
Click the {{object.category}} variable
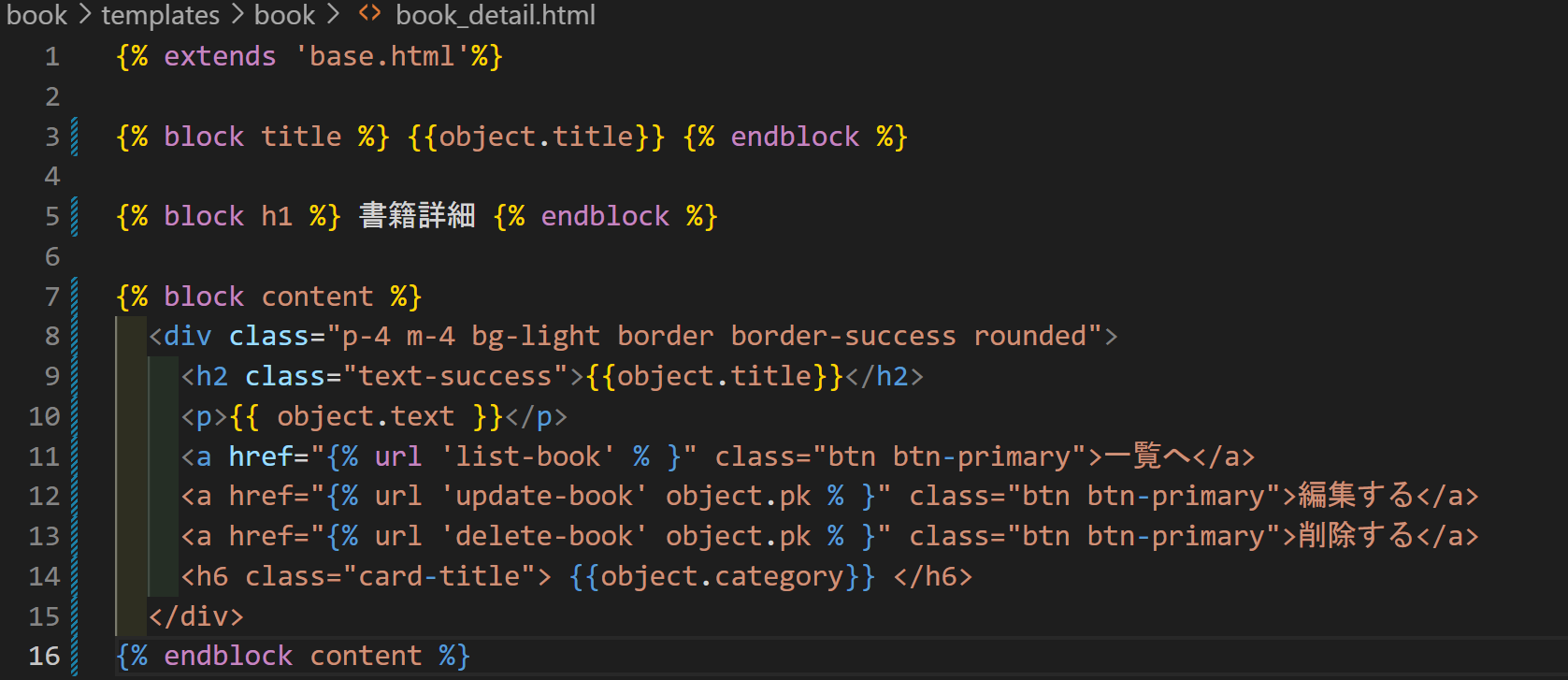coord(723,577)
